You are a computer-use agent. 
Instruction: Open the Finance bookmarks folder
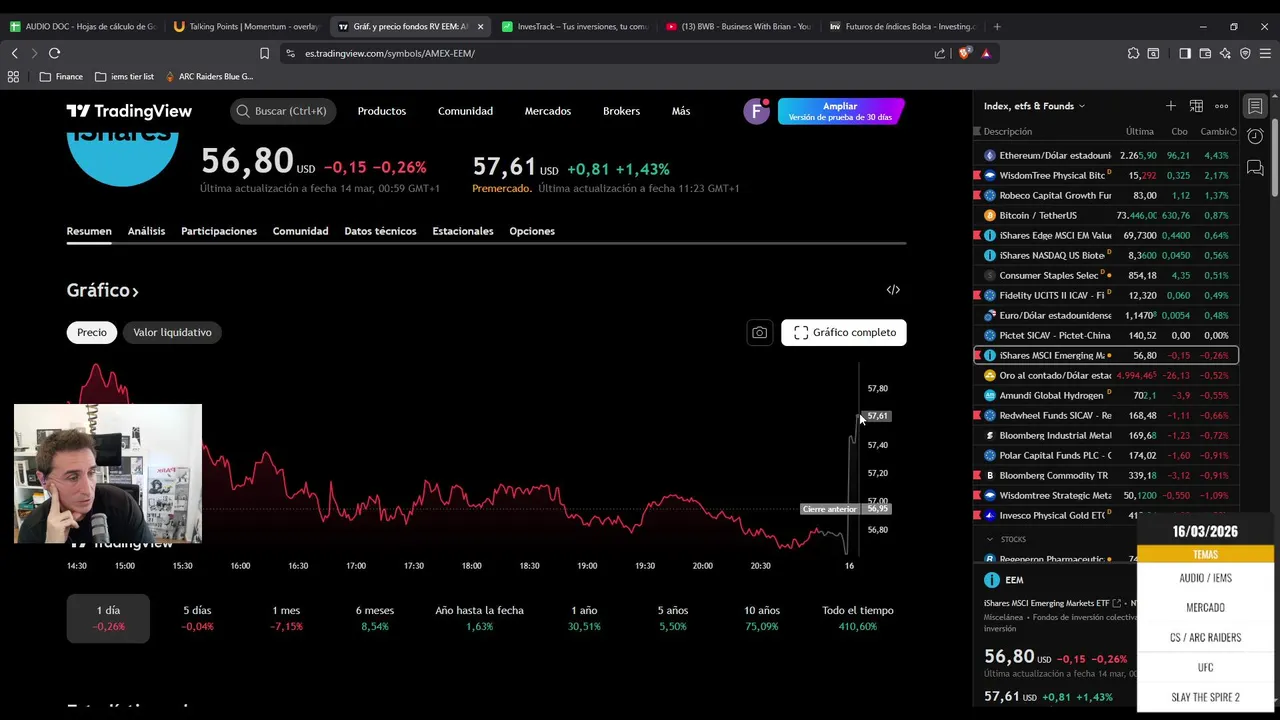coord(61,76)
